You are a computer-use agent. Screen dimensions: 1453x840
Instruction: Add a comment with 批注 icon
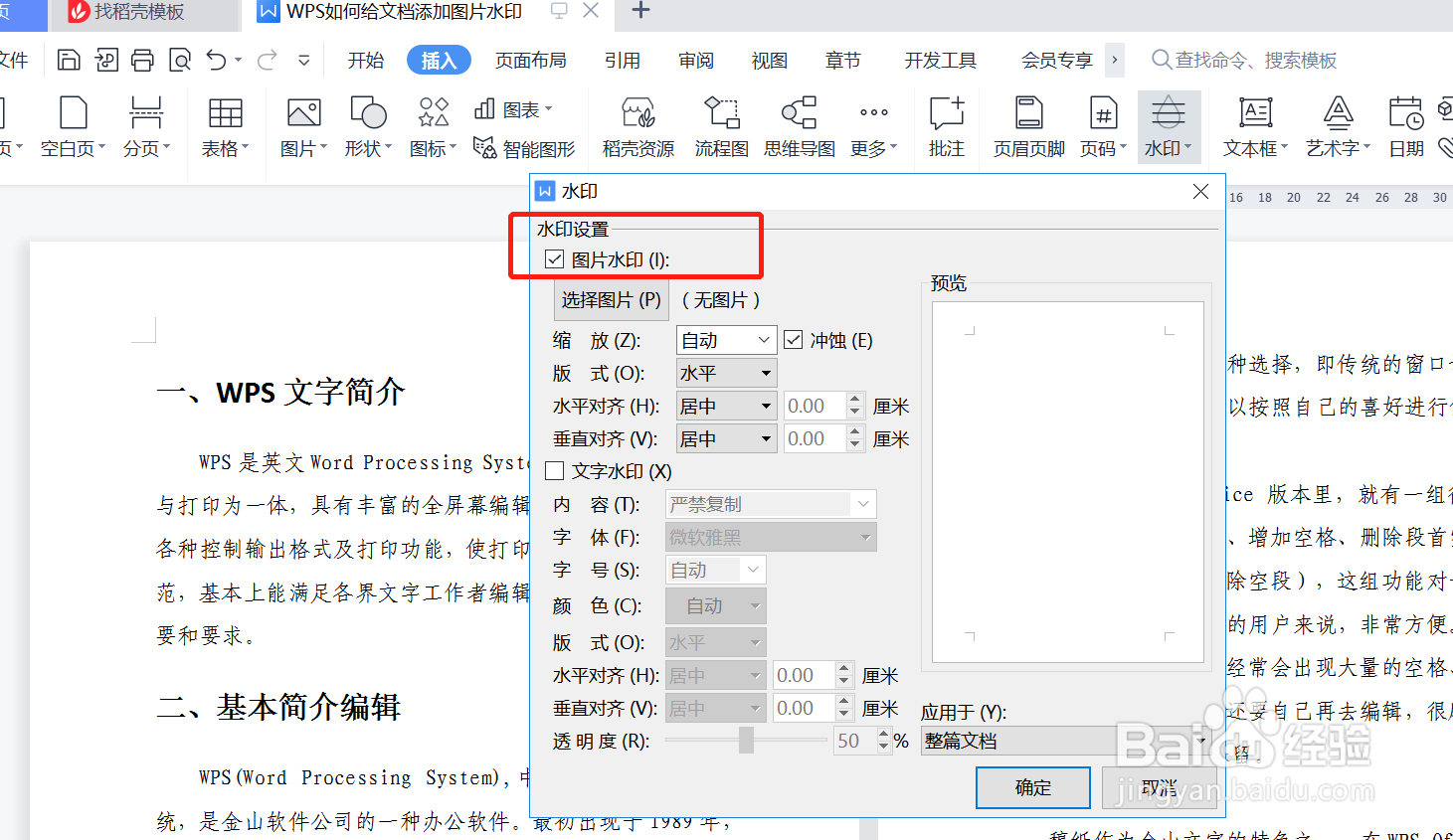tap(946, 113)
